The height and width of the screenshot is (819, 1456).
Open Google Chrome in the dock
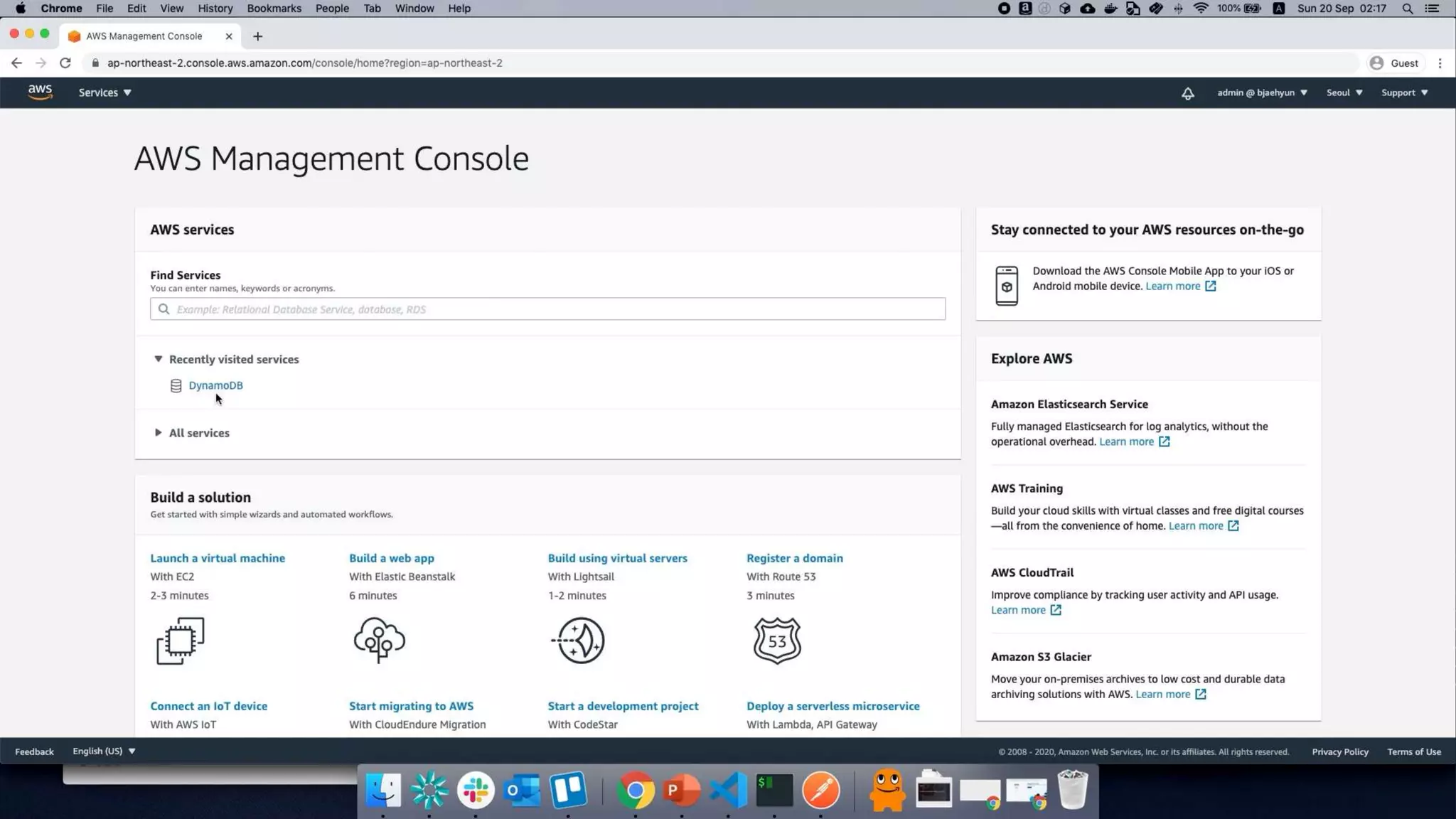(635, 790)
